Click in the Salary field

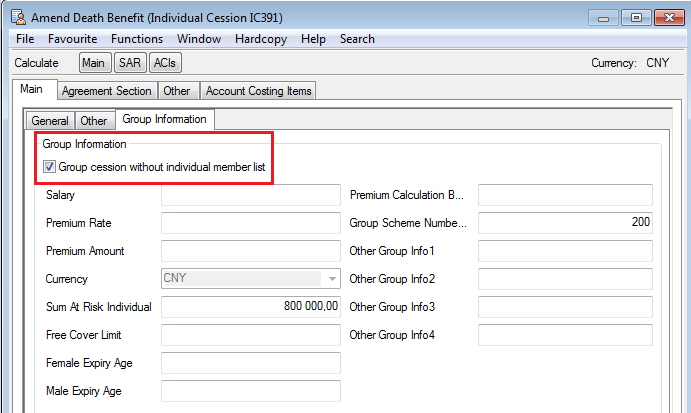pos(250,195)
